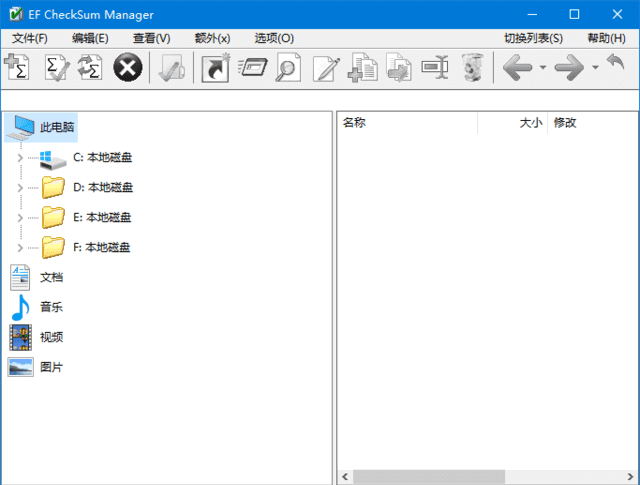Screen dimensions: 640x485
Task: Open the forward history dropdown arrow
Action: [596, 67]
